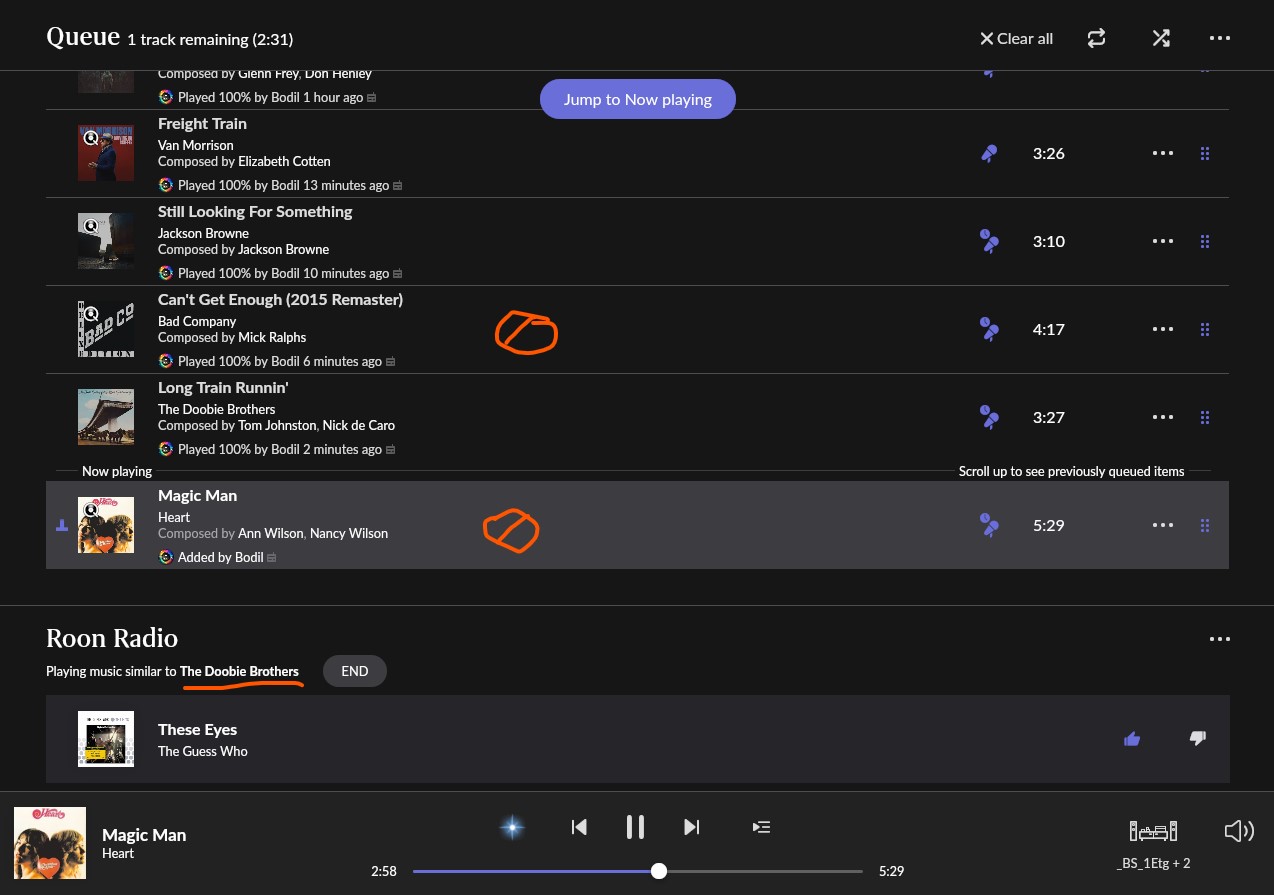Image resolution: width=1274 pixels, height=895 pixels.
Task: Click drag handle of Can't Get Enough row
Action: pyautogui.click(x=1205, y=329)
